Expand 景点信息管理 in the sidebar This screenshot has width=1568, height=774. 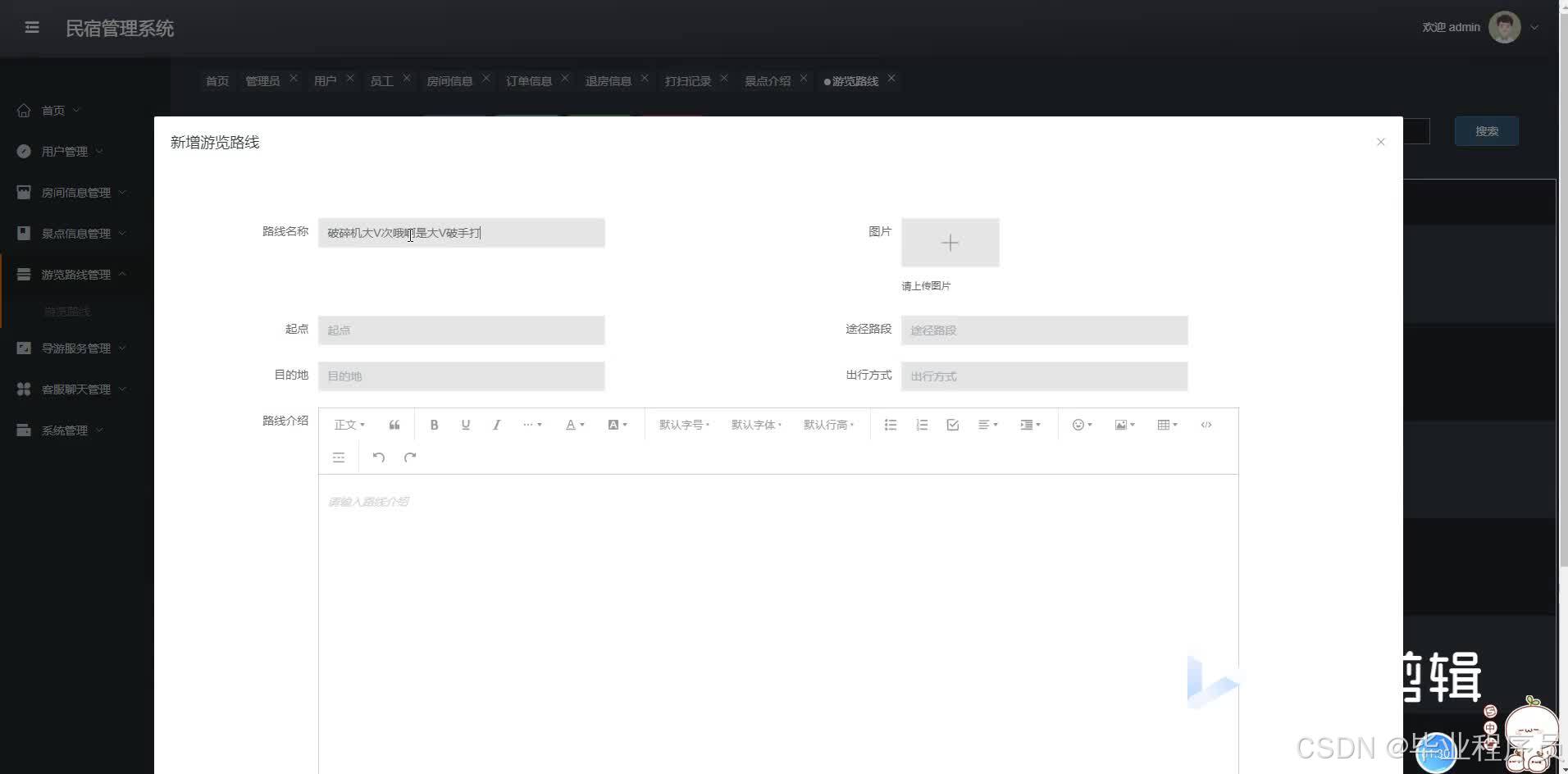[77, 234]
